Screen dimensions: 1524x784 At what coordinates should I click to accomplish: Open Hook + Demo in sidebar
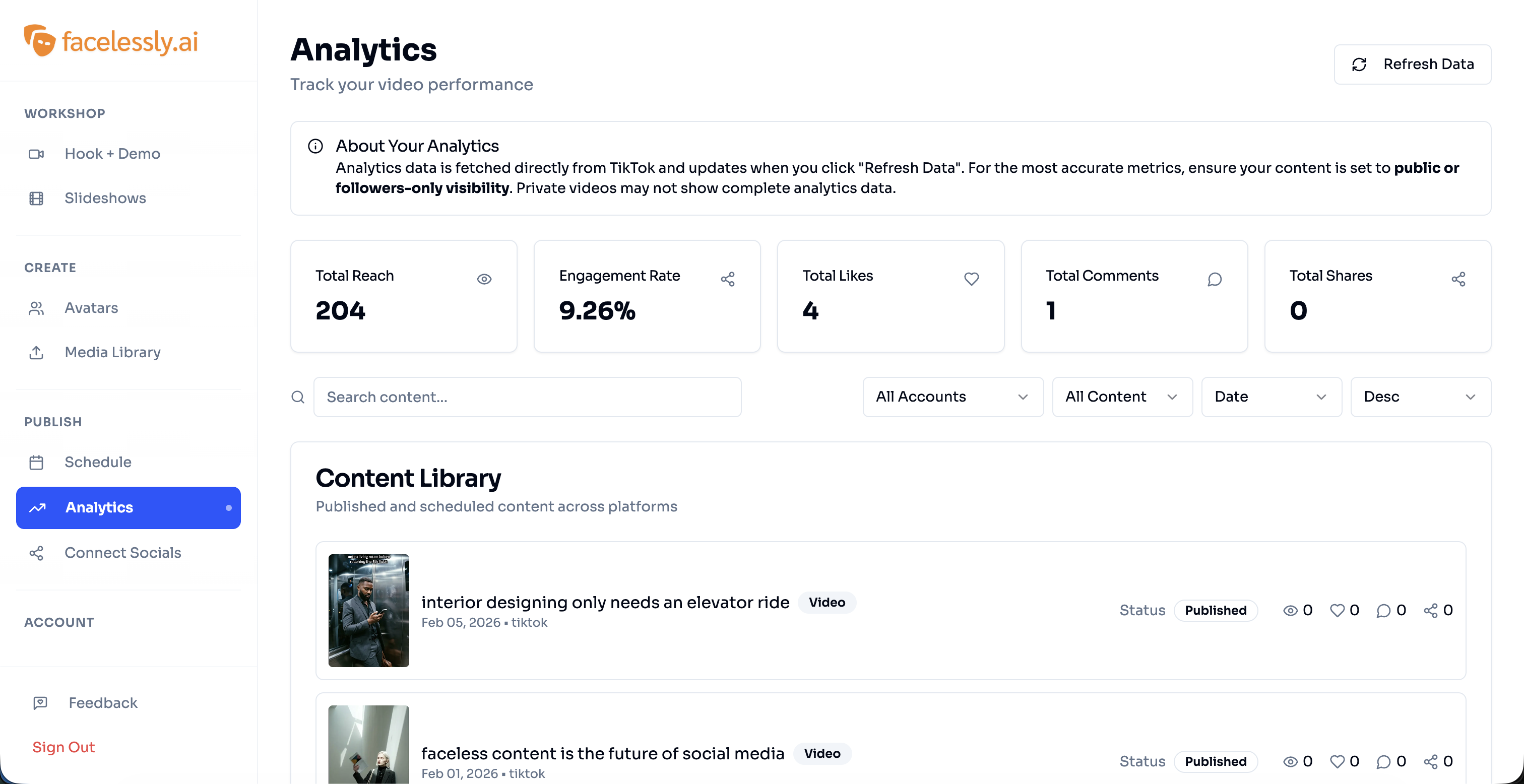[x=112, y=154]
